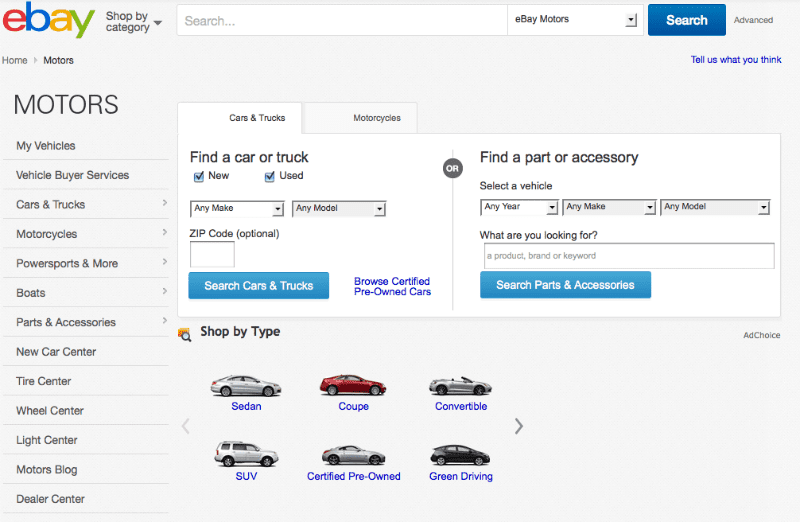Image resolution: width=800 pixels, height=522 pixels.
Task: Click the Search Cars & Trucks button
Action: 258,285
